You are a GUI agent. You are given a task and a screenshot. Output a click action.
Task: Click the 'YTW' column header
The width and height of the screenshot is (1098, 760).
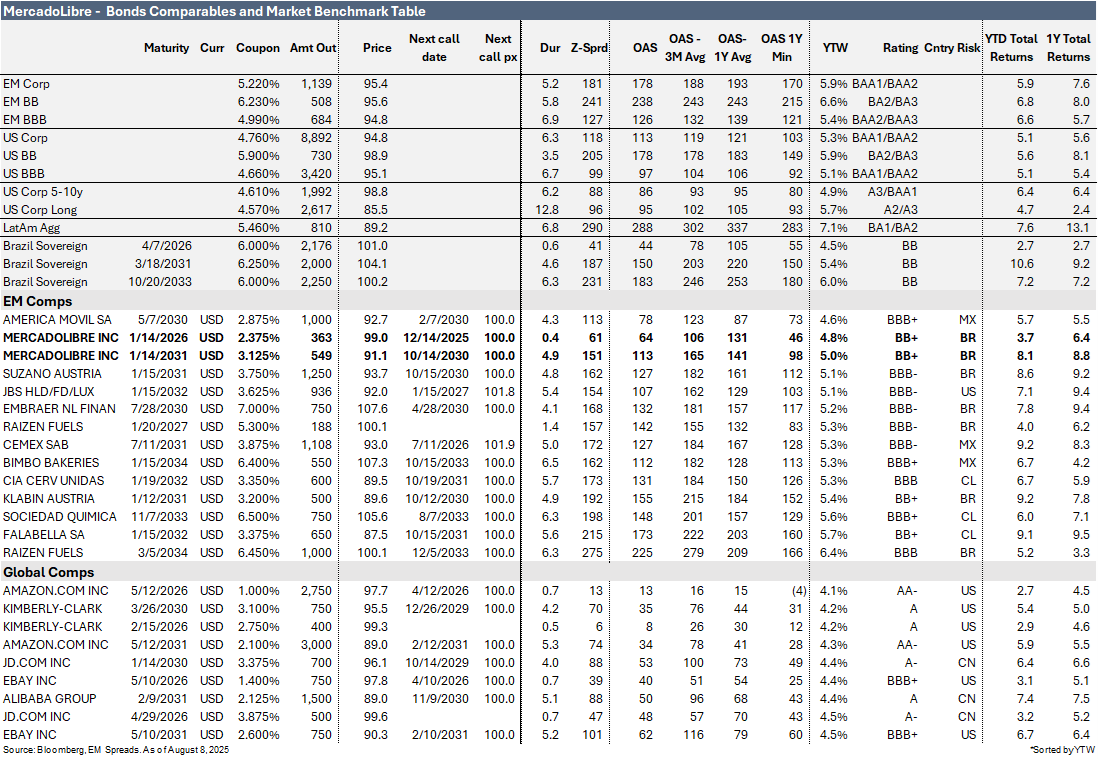[835, 48]
